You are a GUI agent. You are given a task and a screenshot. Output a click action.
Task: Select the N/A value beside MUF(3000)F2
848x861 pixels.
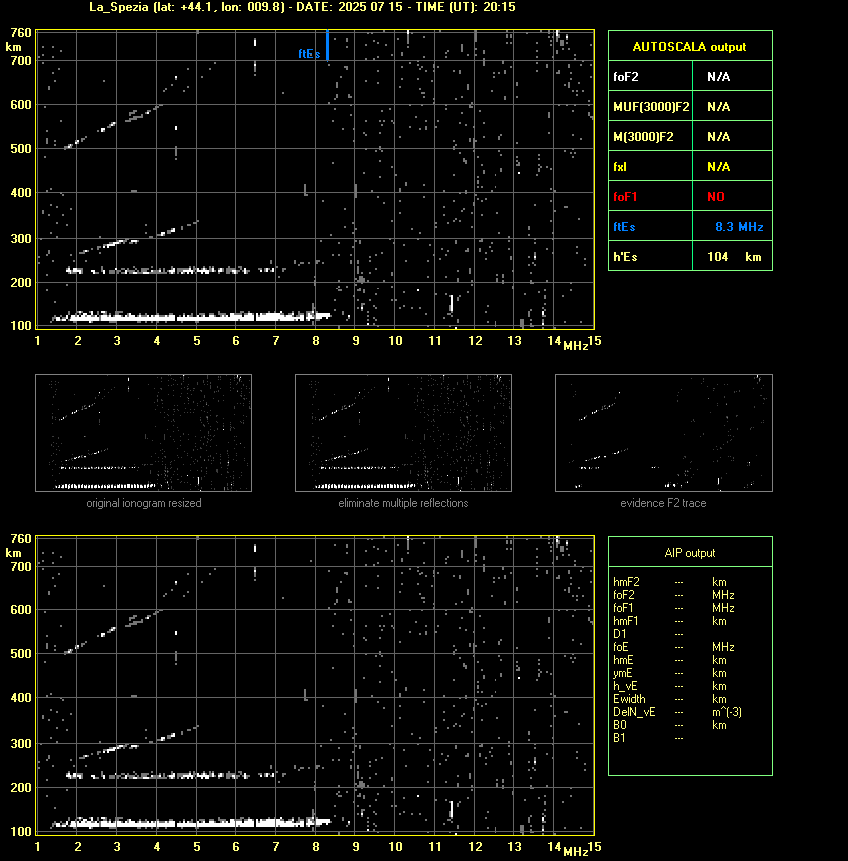tap(719, 107)
